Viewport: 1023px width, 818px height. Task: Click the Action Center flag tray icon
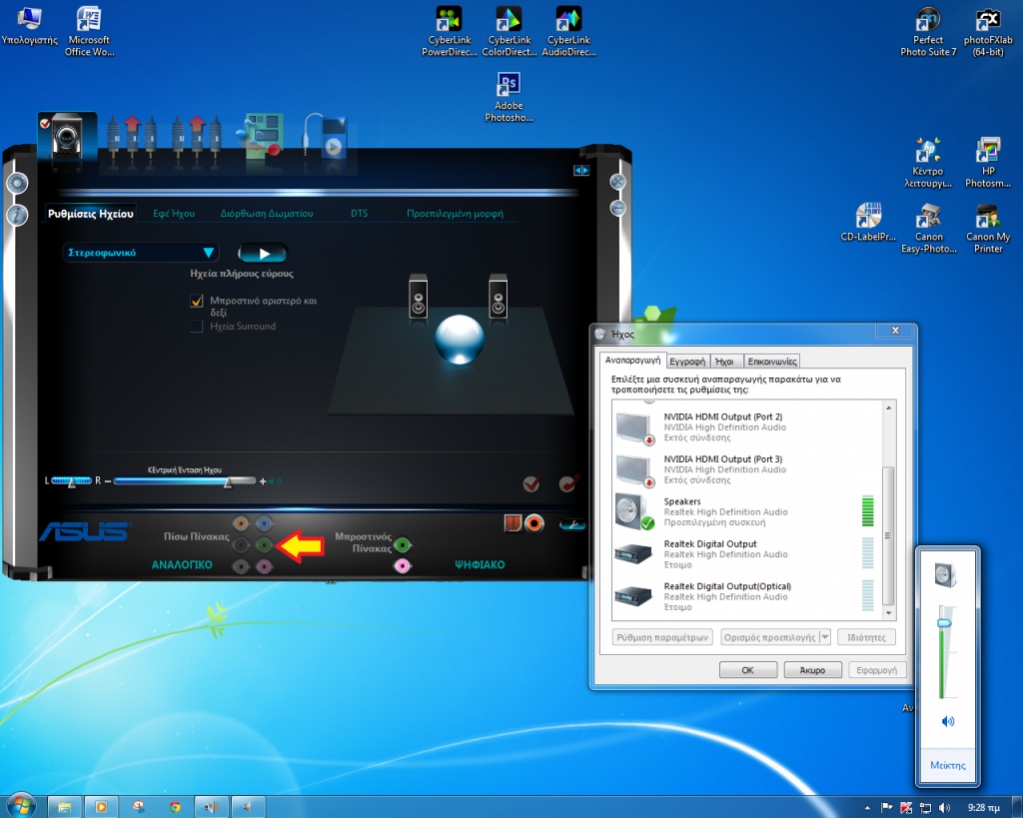(886, 808)
